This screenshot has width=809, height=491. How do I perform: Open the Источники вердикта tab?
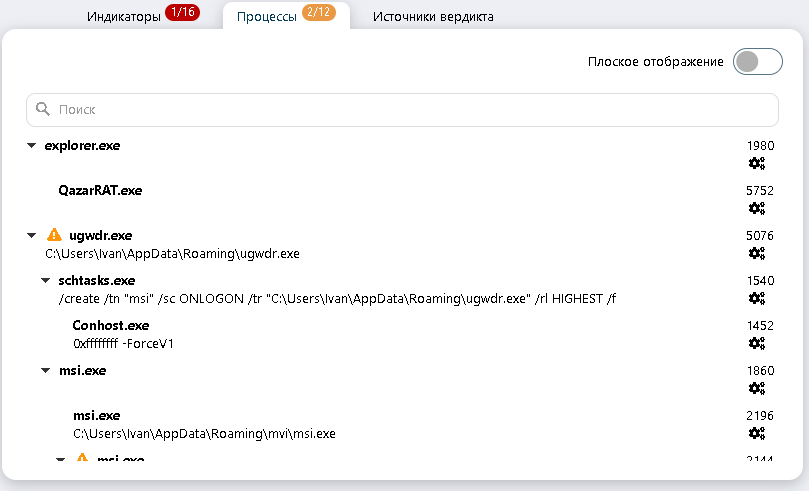point(433,17)
